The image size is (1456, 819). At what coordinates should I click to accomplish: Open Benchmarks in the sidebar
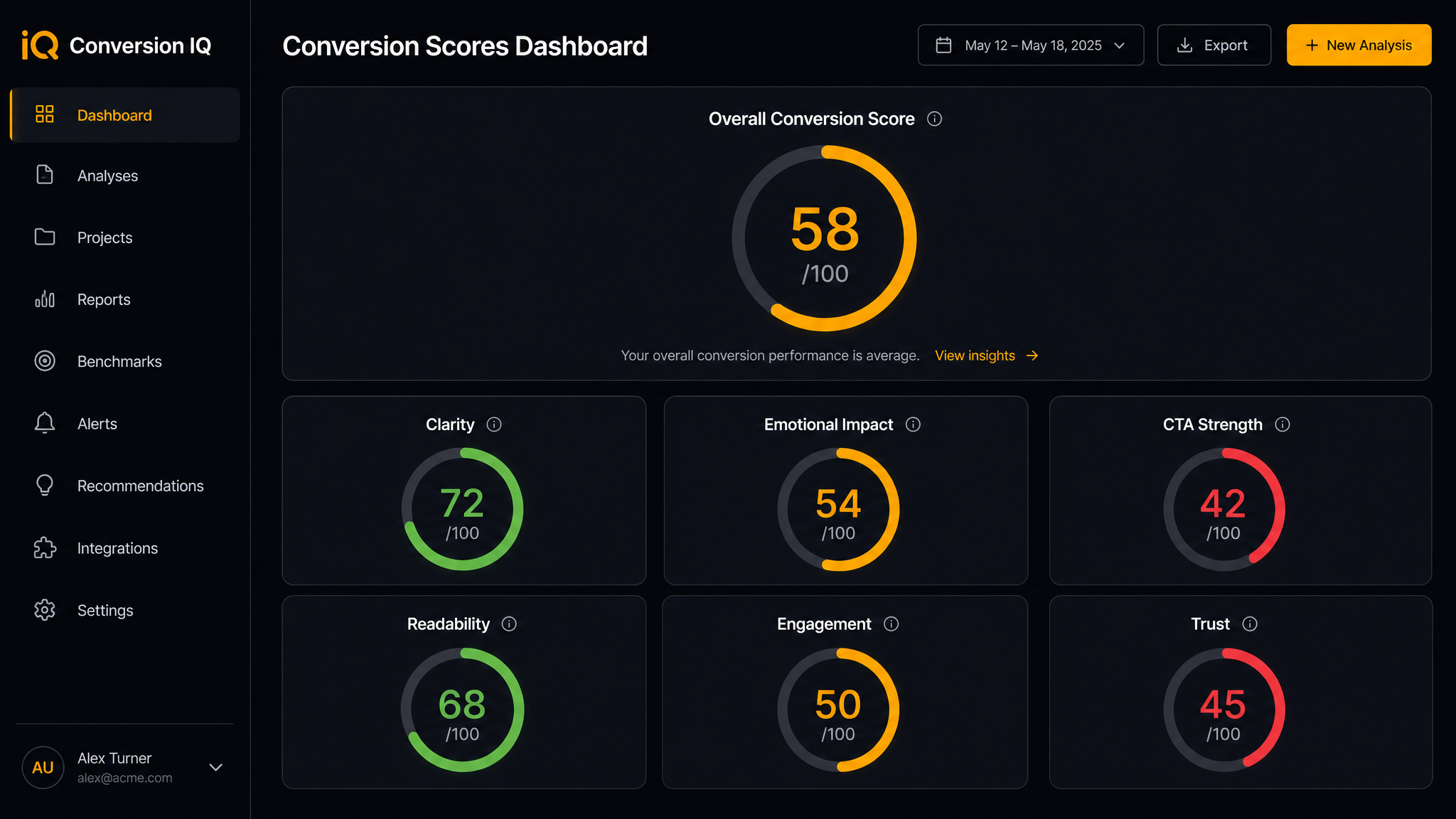[x=125, y=361]
